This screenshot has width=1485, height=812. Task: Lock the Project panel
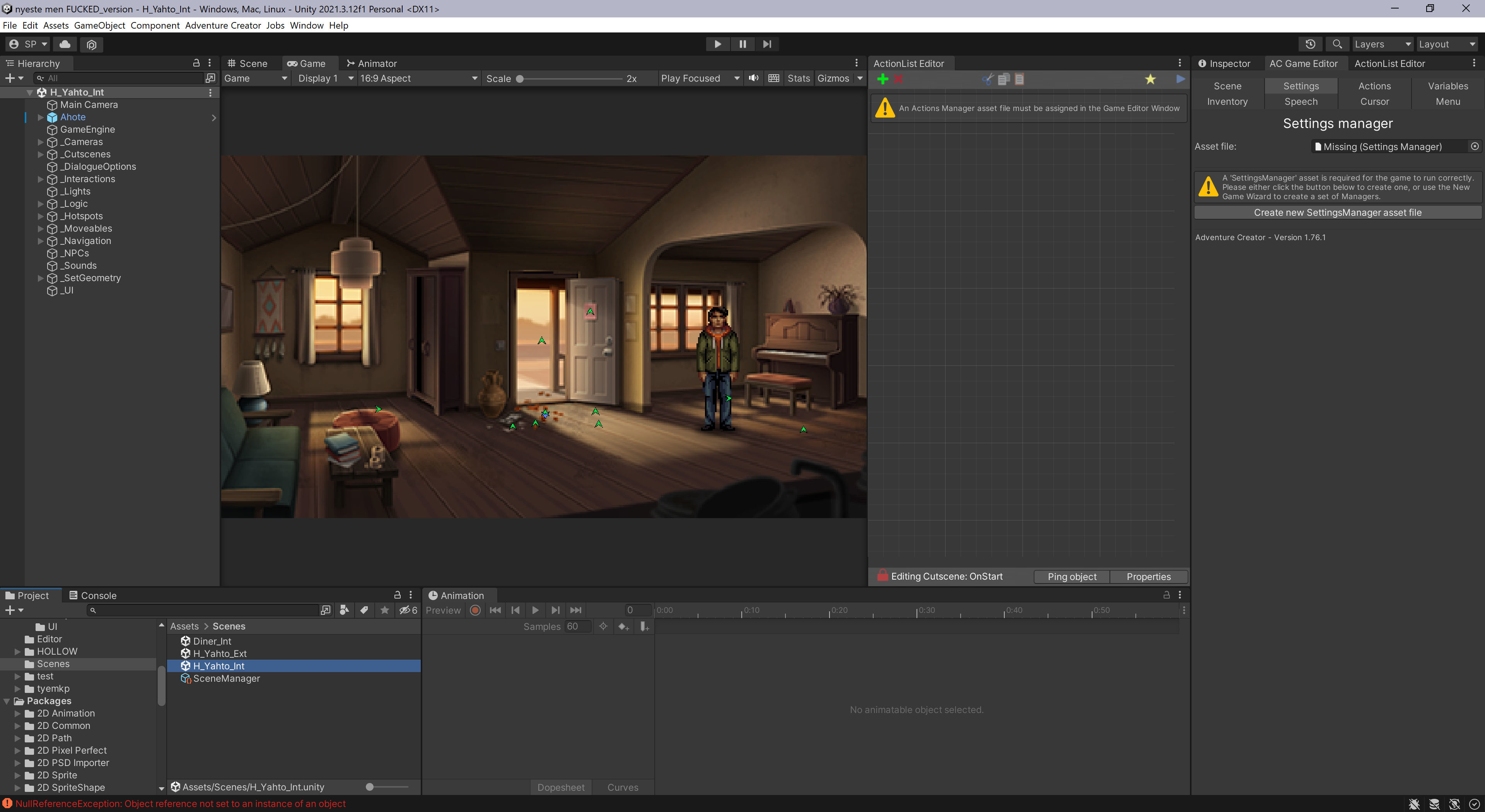coord(397,595)
